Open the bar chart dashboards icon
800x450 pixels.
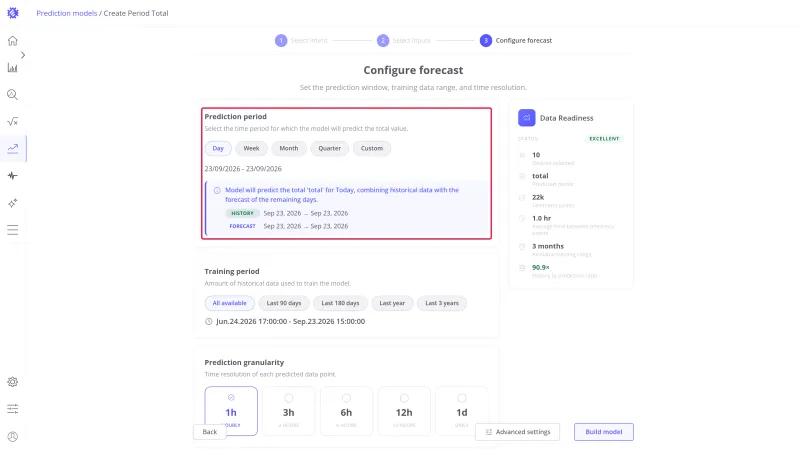13,68
